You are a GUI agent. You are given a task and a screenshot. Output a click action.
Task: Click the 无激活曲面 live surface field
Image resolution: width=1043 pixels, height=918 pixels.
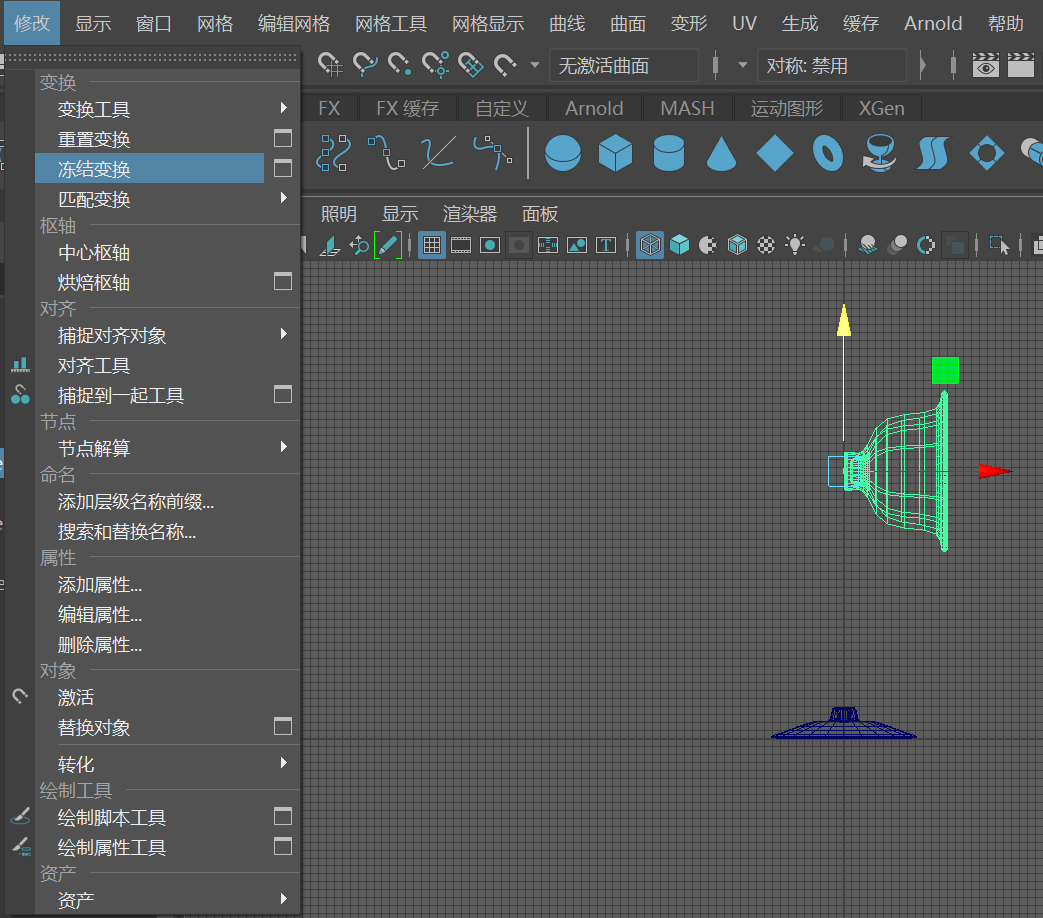pyautogui.click(x=624, y=65)
